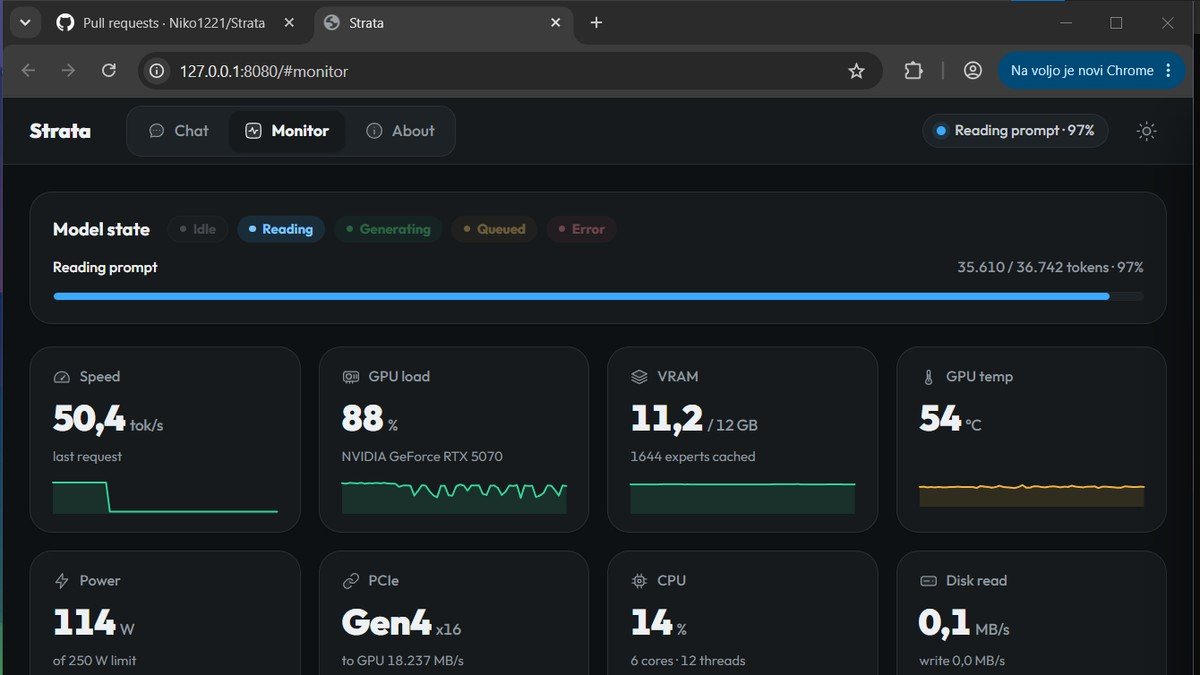Toggle the light/dark theme sun icon
The height and width of the screenshot is (675, 1200).
pos(1147,131)
